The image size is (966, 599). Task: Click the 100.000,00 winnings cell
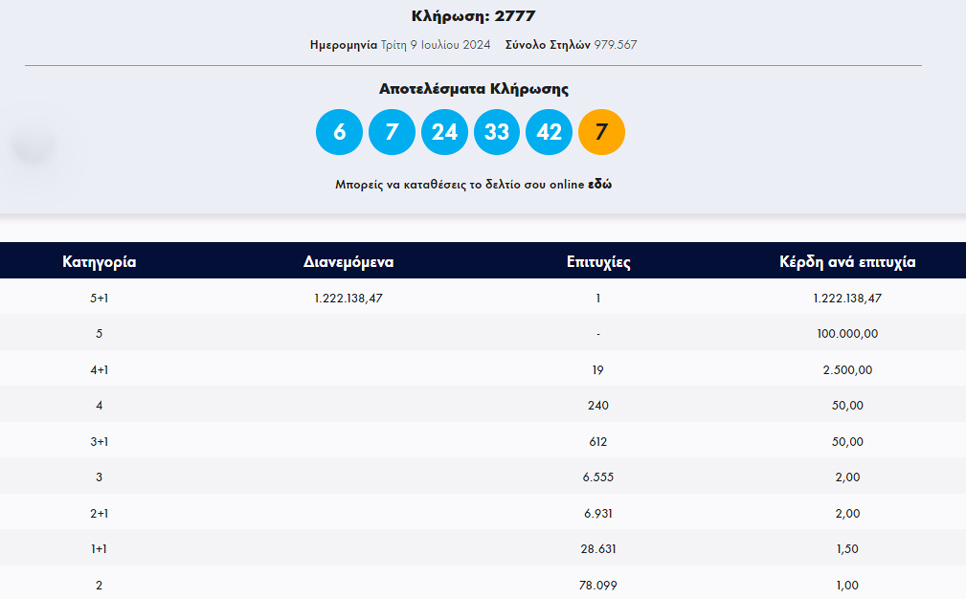click(847, 334)
